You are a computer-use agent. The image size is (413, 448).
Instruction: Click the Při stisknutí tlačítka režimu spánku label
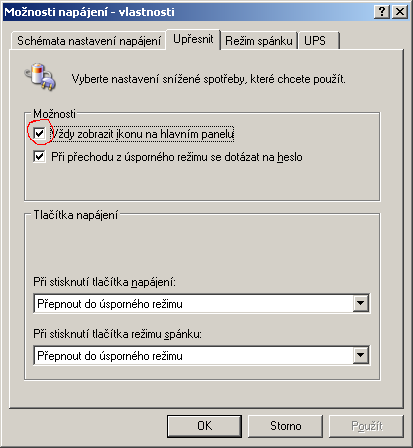(117, 334)
